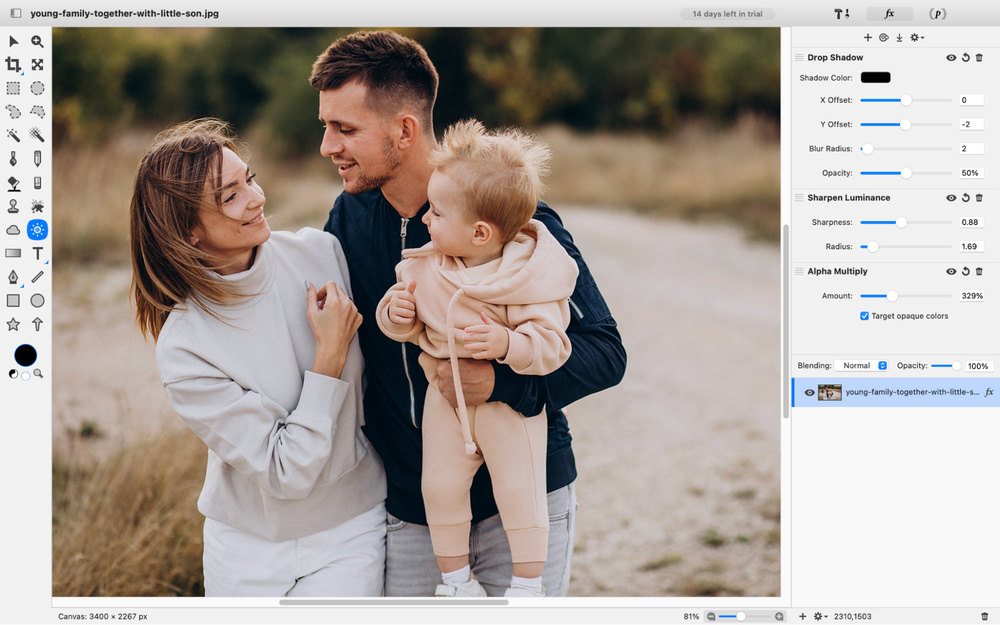Switch to the tool options tab
The height and width of the screenshot is (625, 1000).
pos(842,14)
